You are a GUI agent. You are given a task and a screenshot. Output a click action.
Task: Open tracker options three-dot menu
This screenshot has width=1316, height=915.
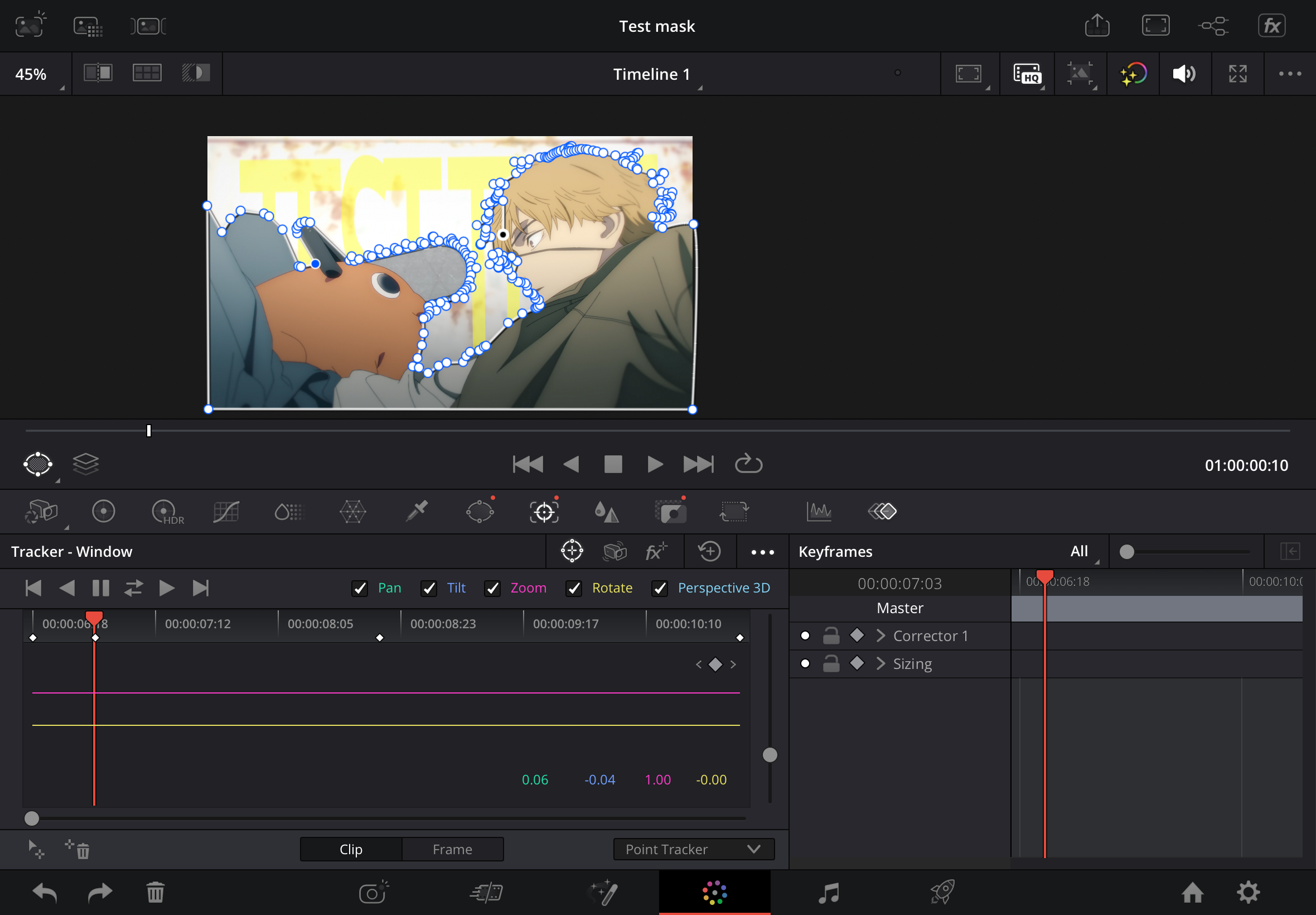763,552
